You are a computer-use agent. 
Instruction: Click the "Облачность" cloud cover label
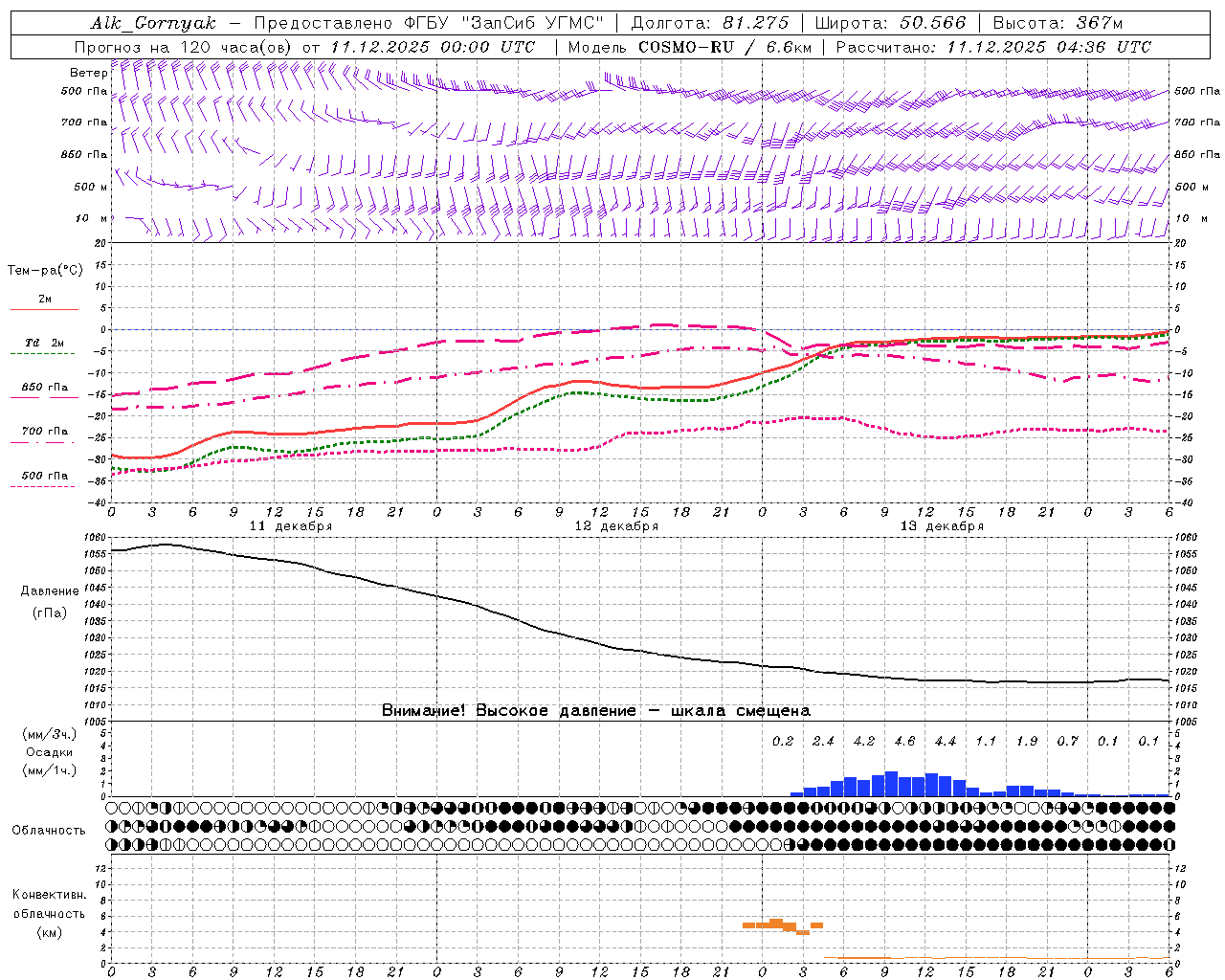49,831
